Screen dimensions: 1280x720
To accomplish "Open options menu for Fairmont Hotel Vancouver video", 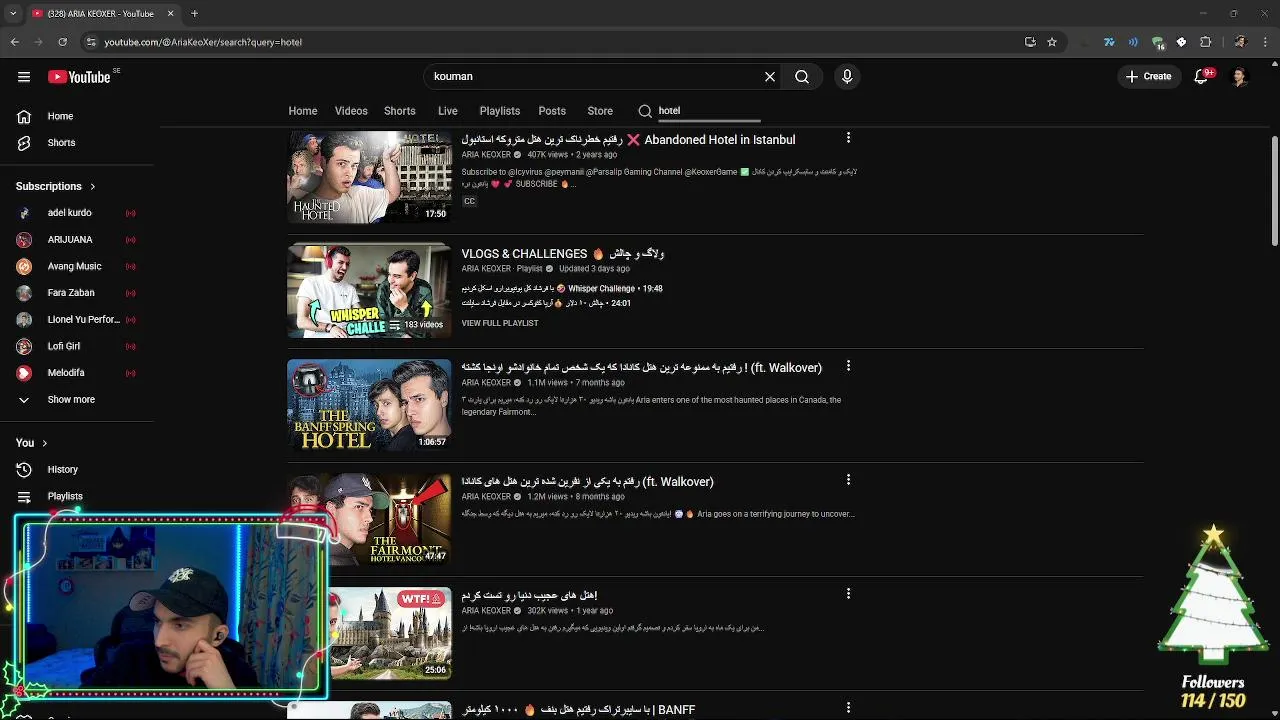I will (x=848, y=480).
